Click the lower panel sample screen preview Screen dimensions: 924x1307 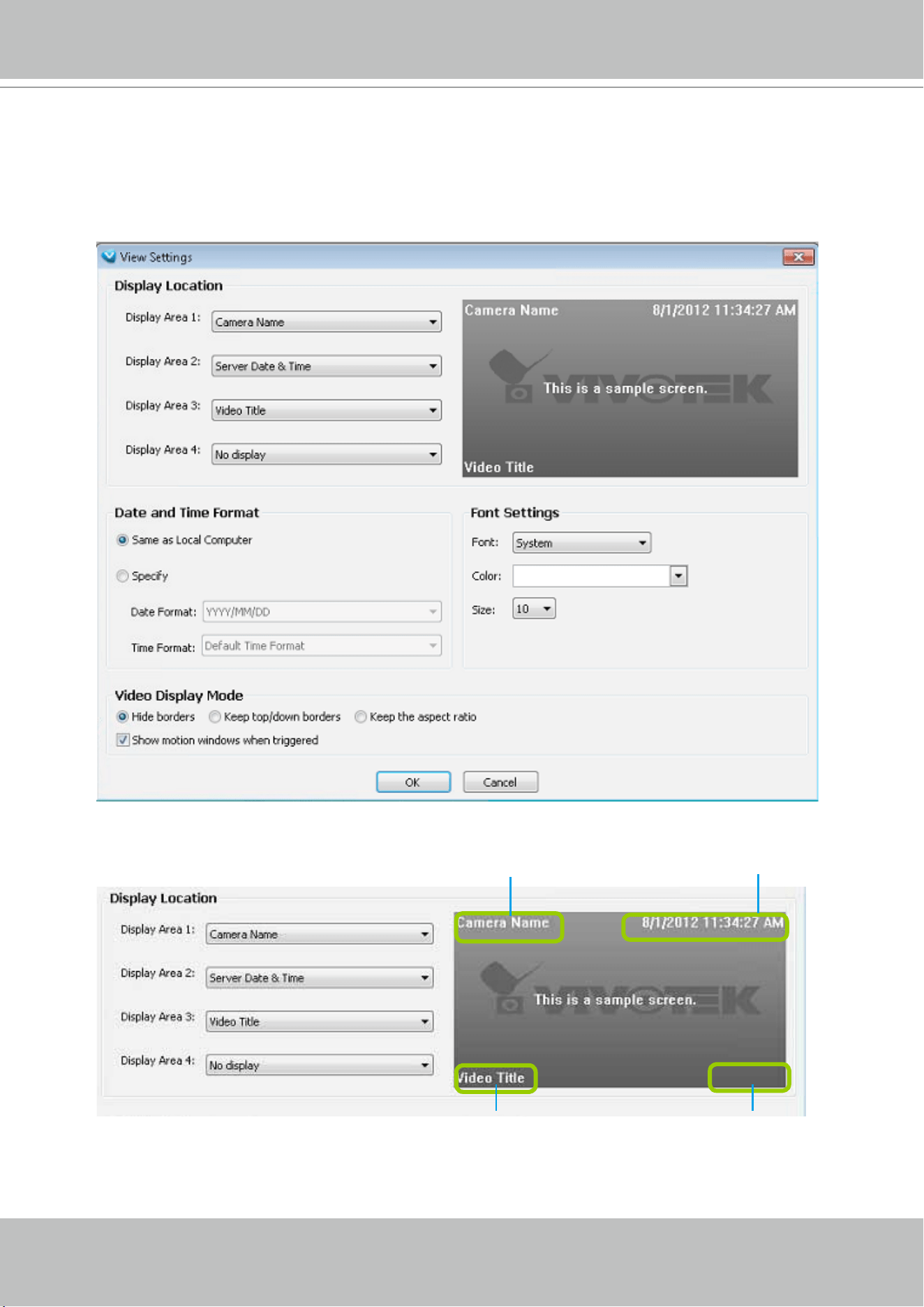620,1000
